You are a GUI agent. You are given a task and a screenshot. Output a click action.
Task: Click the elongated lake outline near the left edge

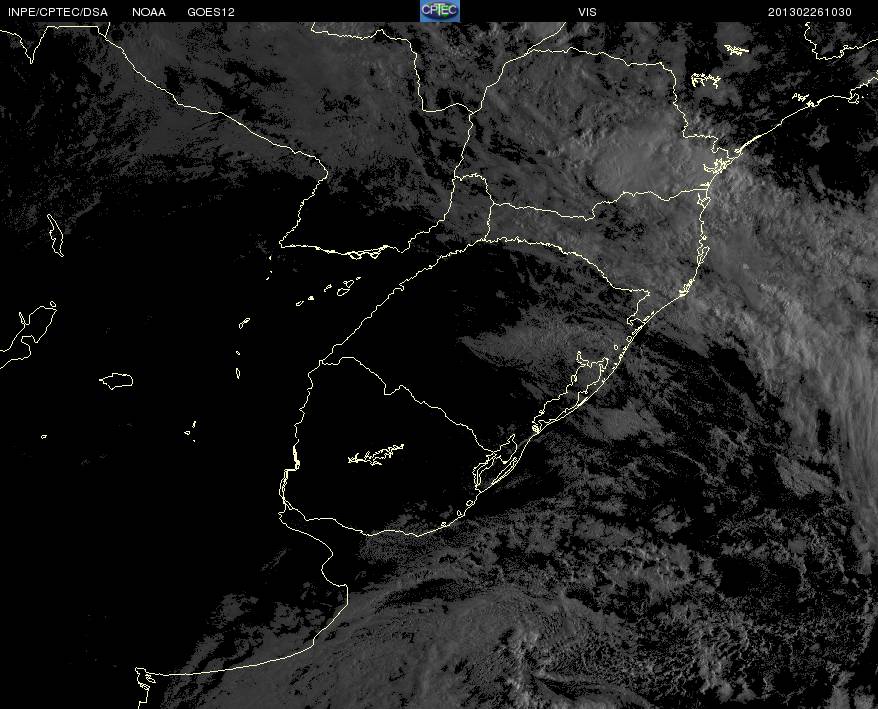click(x=55, y=235)
